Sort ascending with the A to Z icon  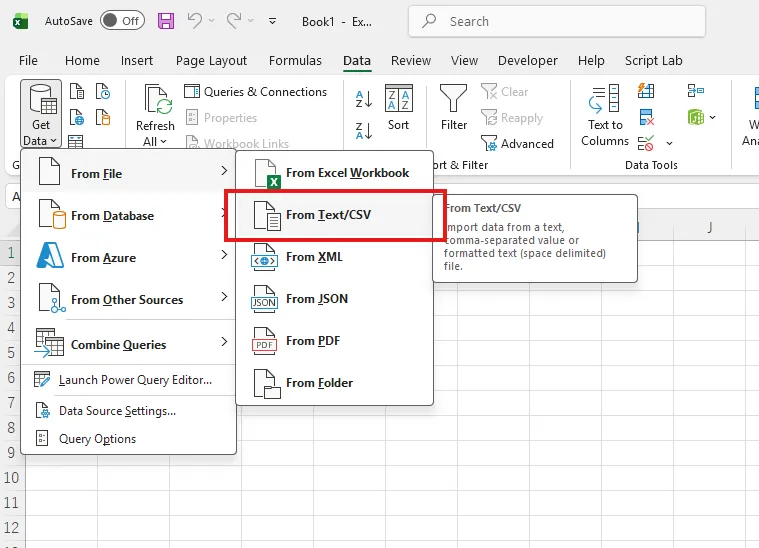pyautogui.click(x=364, y=99)
